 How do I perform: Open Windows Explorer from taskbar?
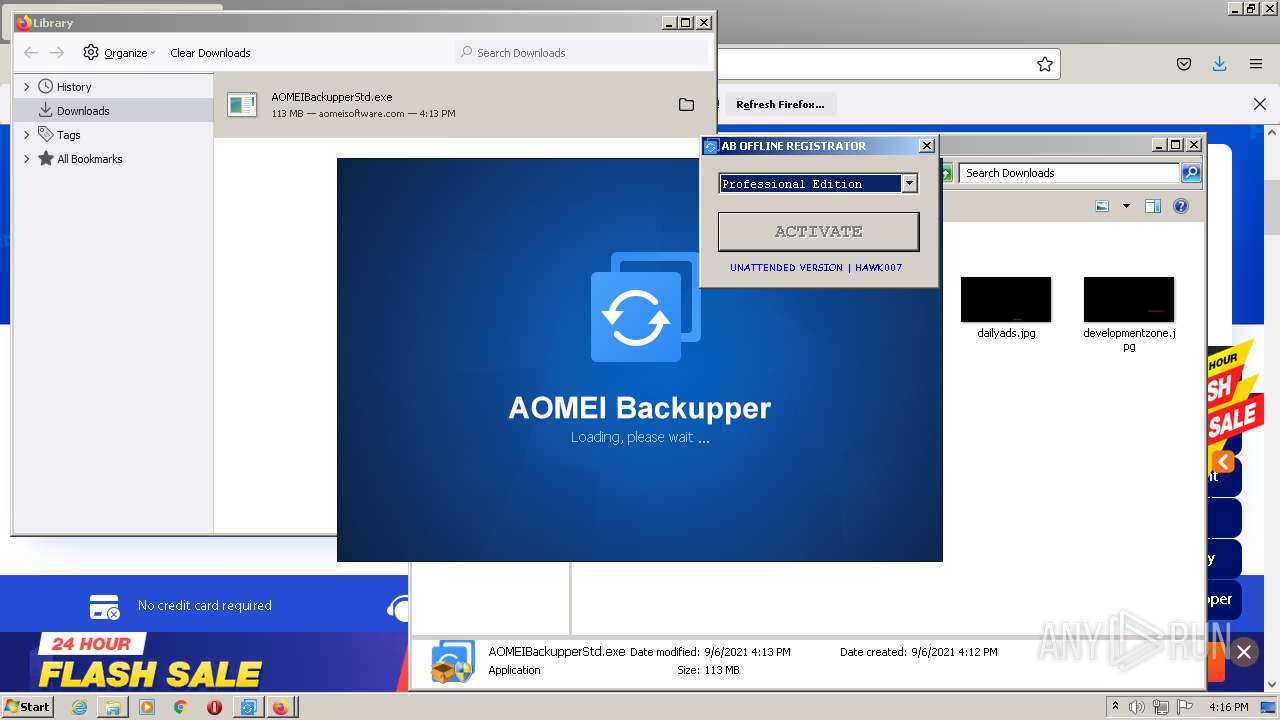pos(113,707)
